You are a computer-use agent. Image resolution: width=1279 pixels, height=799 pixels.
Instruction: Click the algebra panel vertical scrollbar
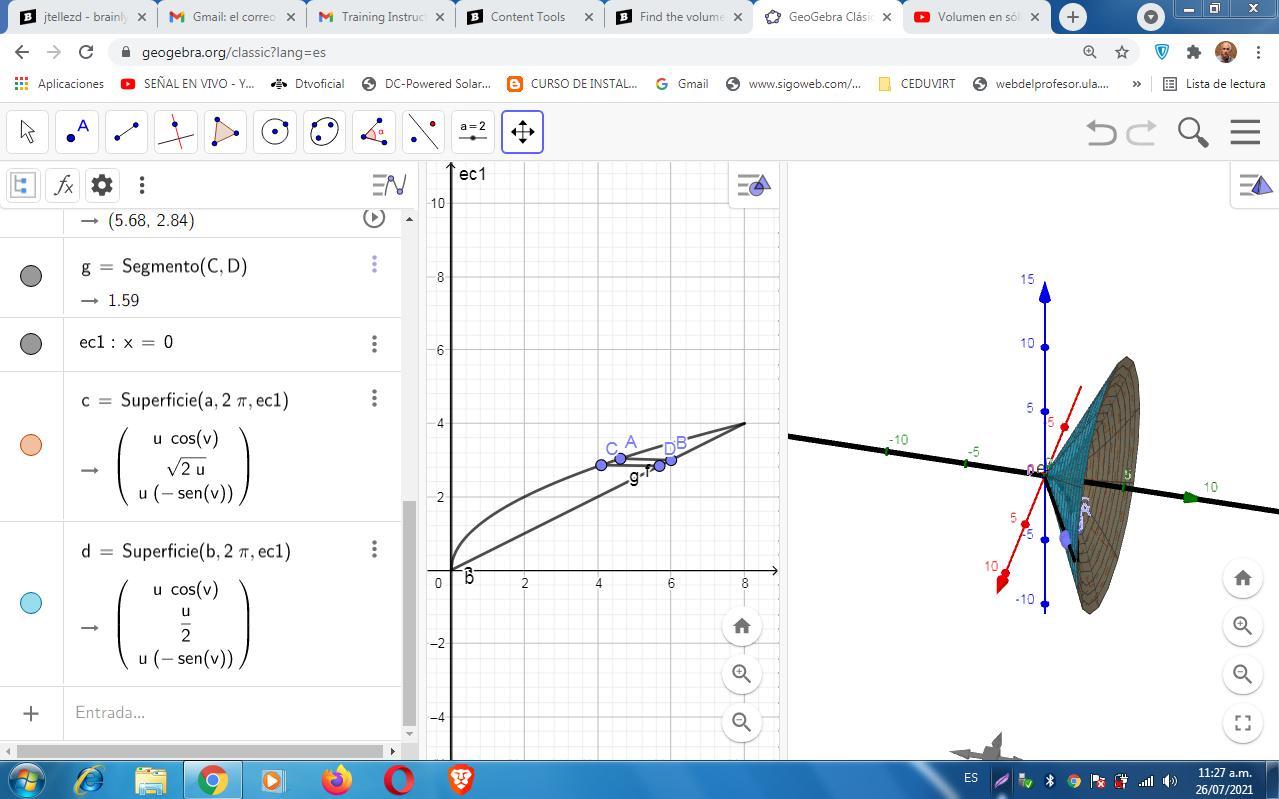click(x=409, y=613)
